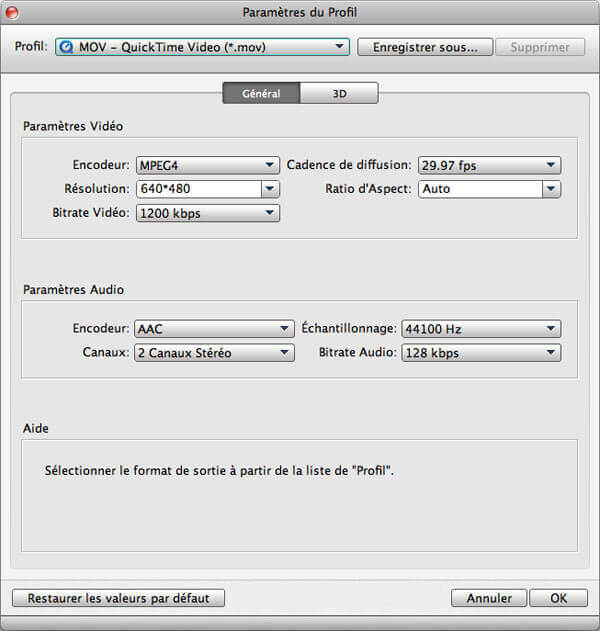Open Cadence de diffusion 29.97 fps dropdown

click(489, 165)
